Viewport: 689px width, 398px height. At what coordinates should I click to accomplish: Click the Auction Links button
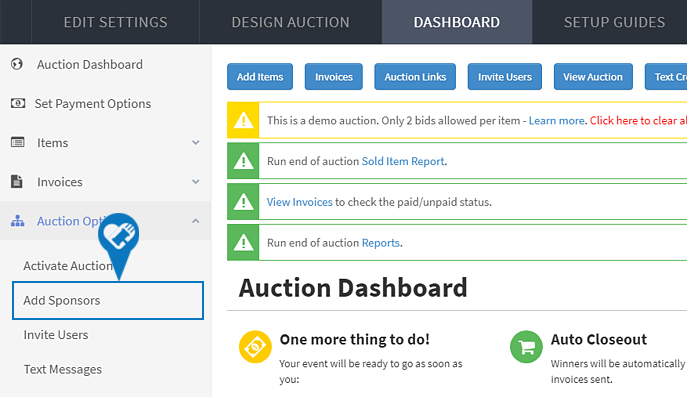(415, 77)
